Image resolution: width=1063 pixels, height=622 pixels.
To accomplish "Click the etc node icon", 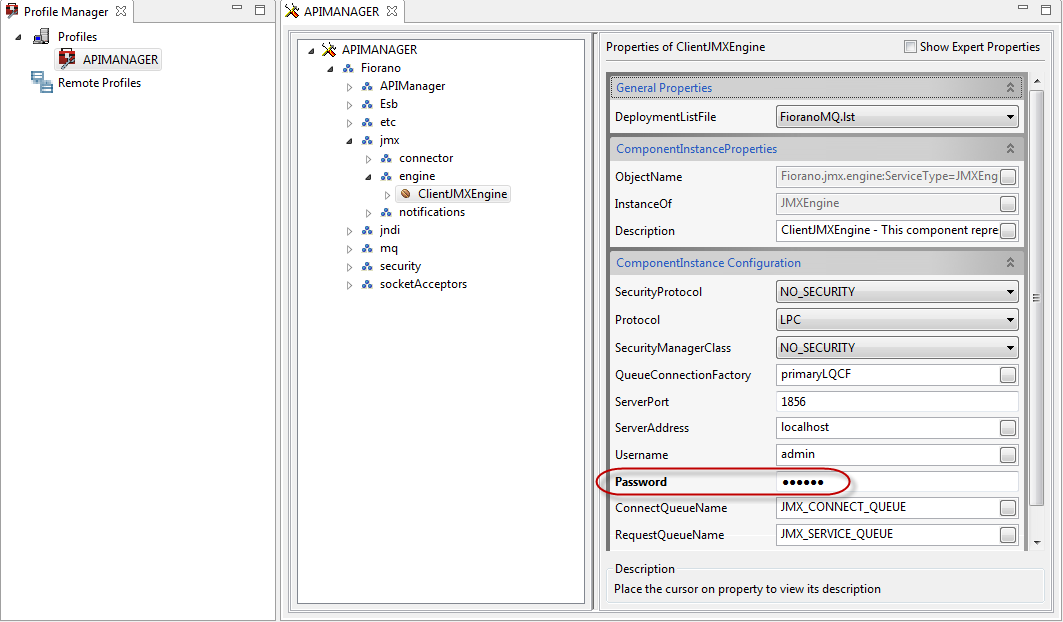I will (367, 122).
